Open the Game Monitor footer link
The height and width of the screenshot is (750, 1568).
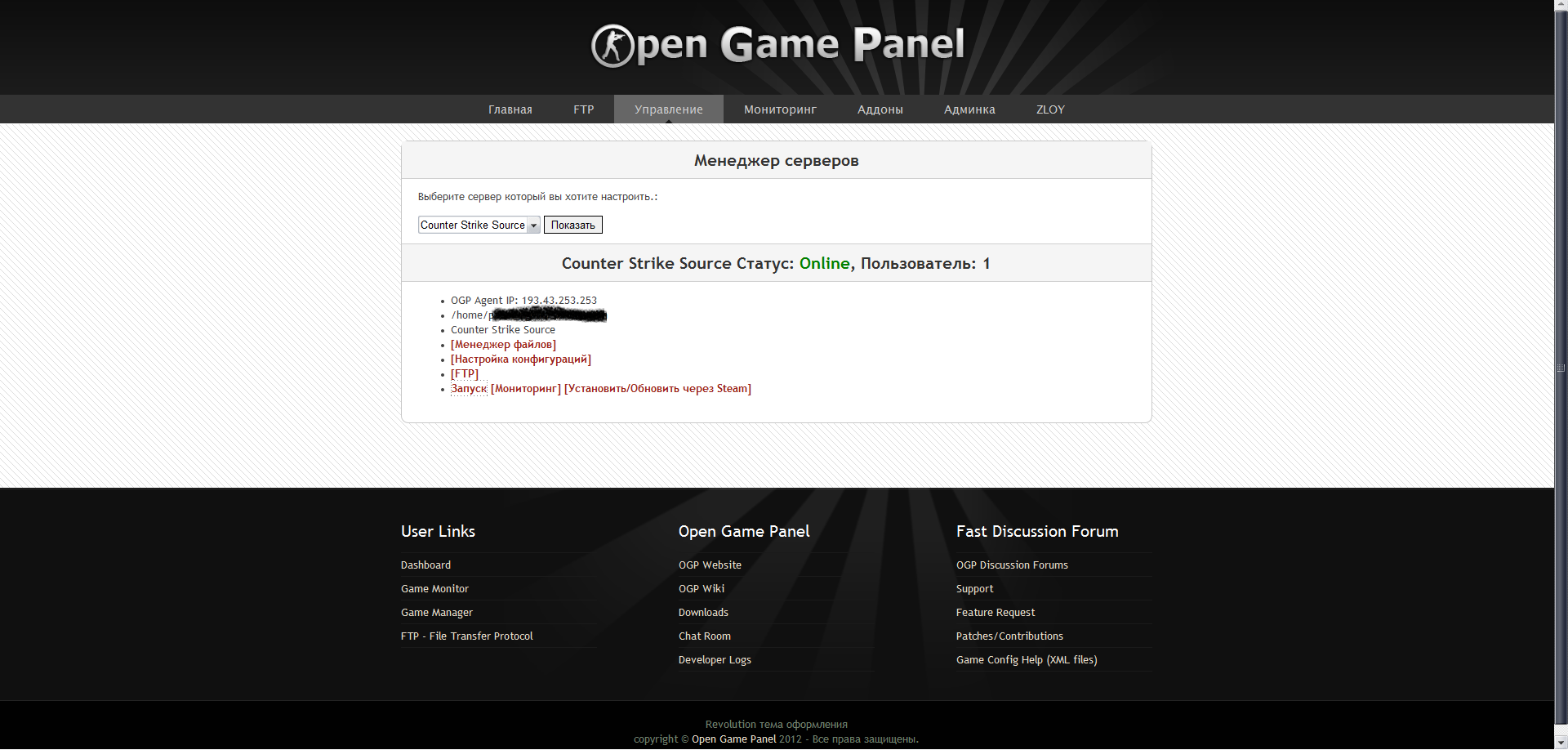click(x=434, y=589)
